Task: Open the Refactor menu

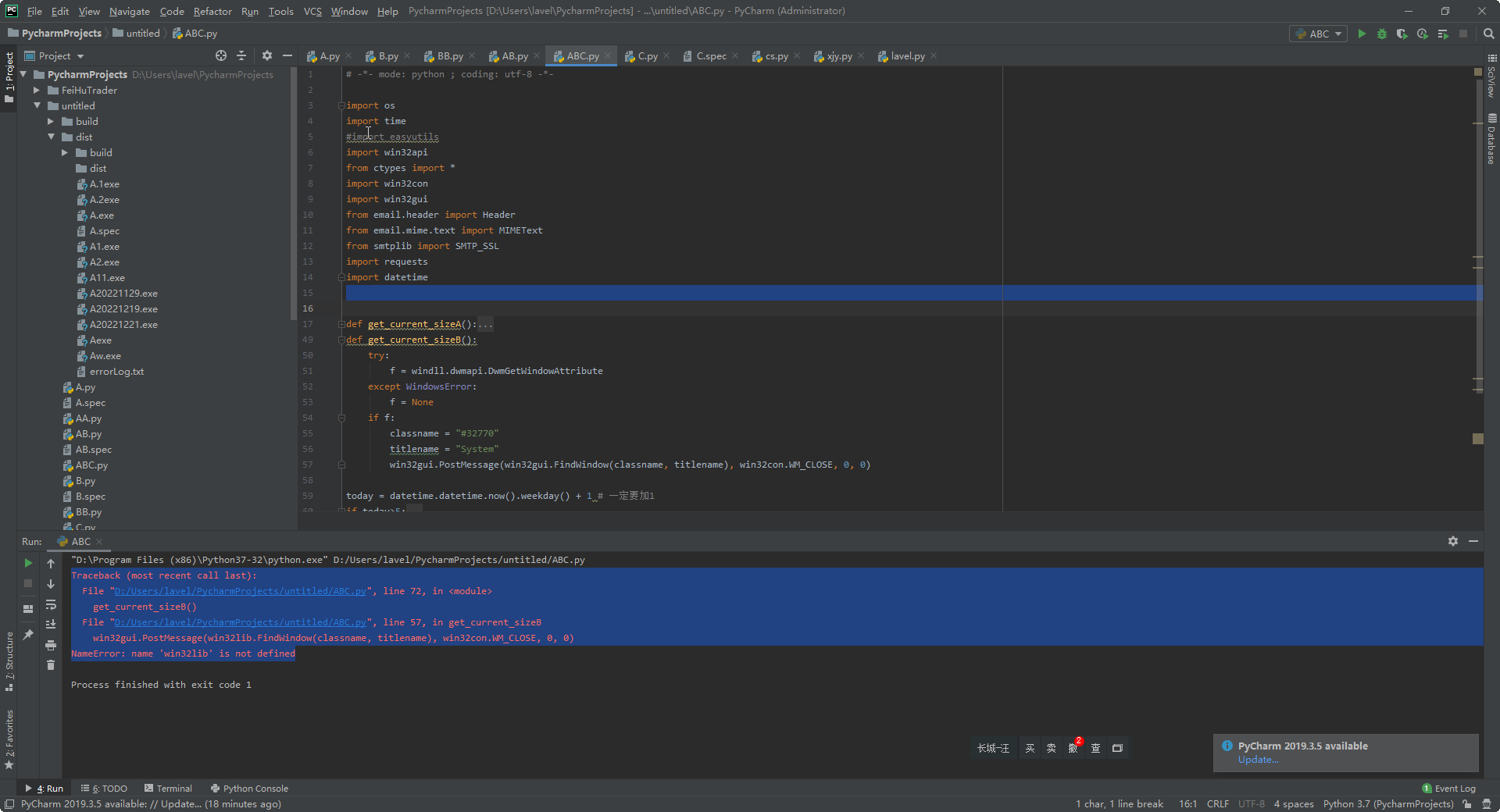Action: 212,11
